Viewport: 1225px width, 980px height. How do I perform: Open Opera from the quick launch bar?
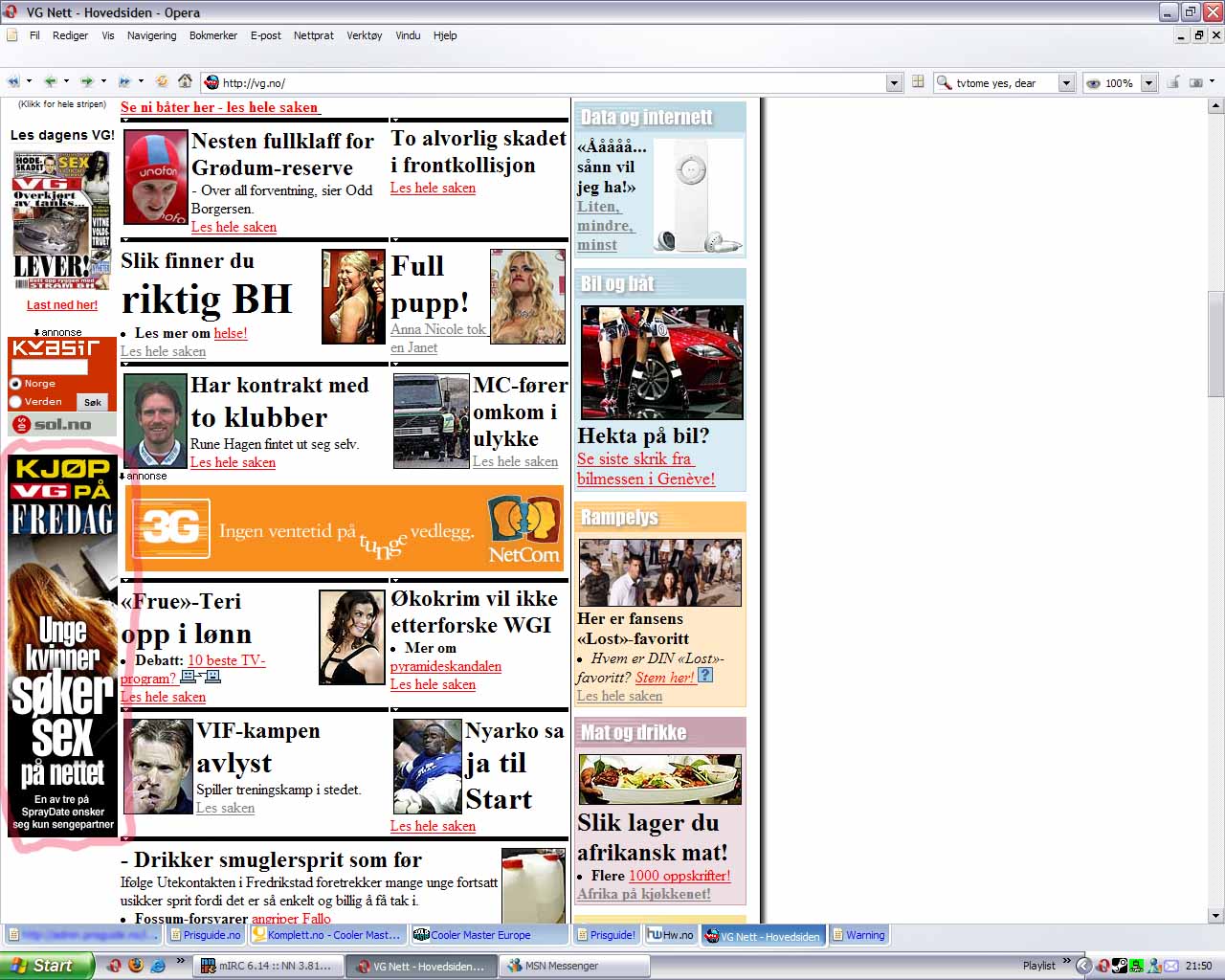[114, 966]
